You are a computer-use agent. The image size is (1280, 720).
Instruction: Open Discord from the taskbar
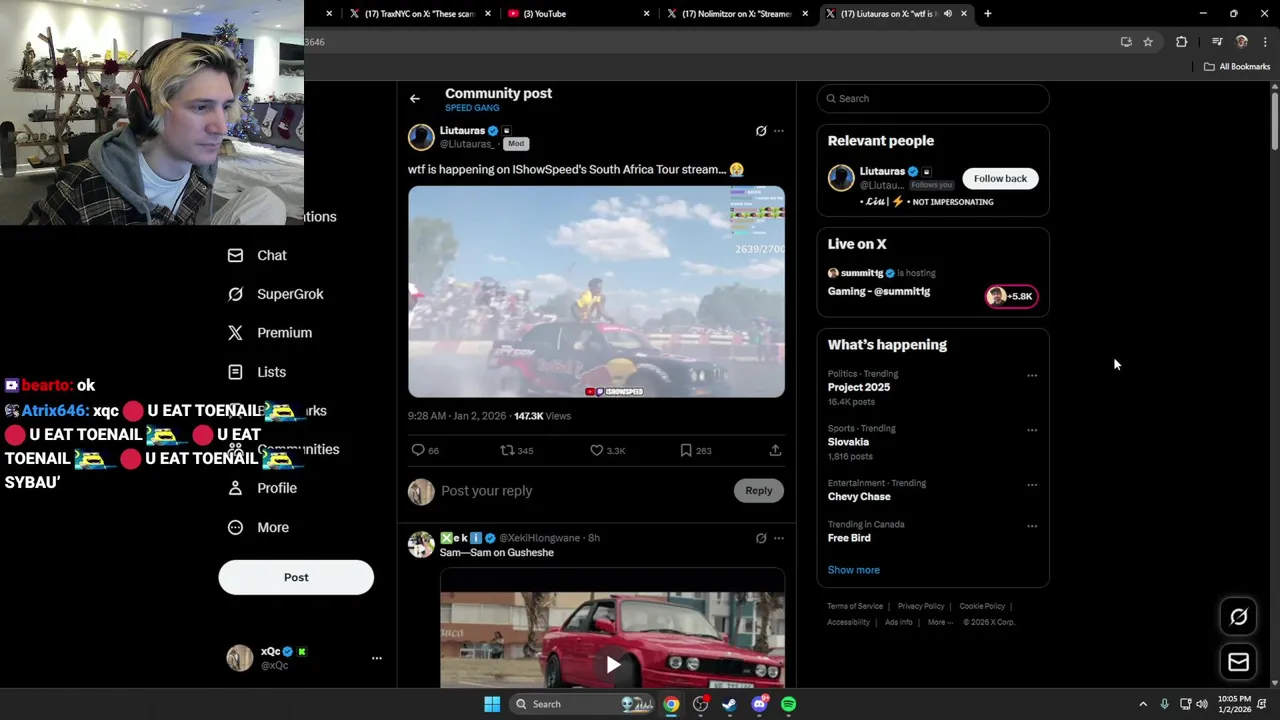tap(760, 704)
